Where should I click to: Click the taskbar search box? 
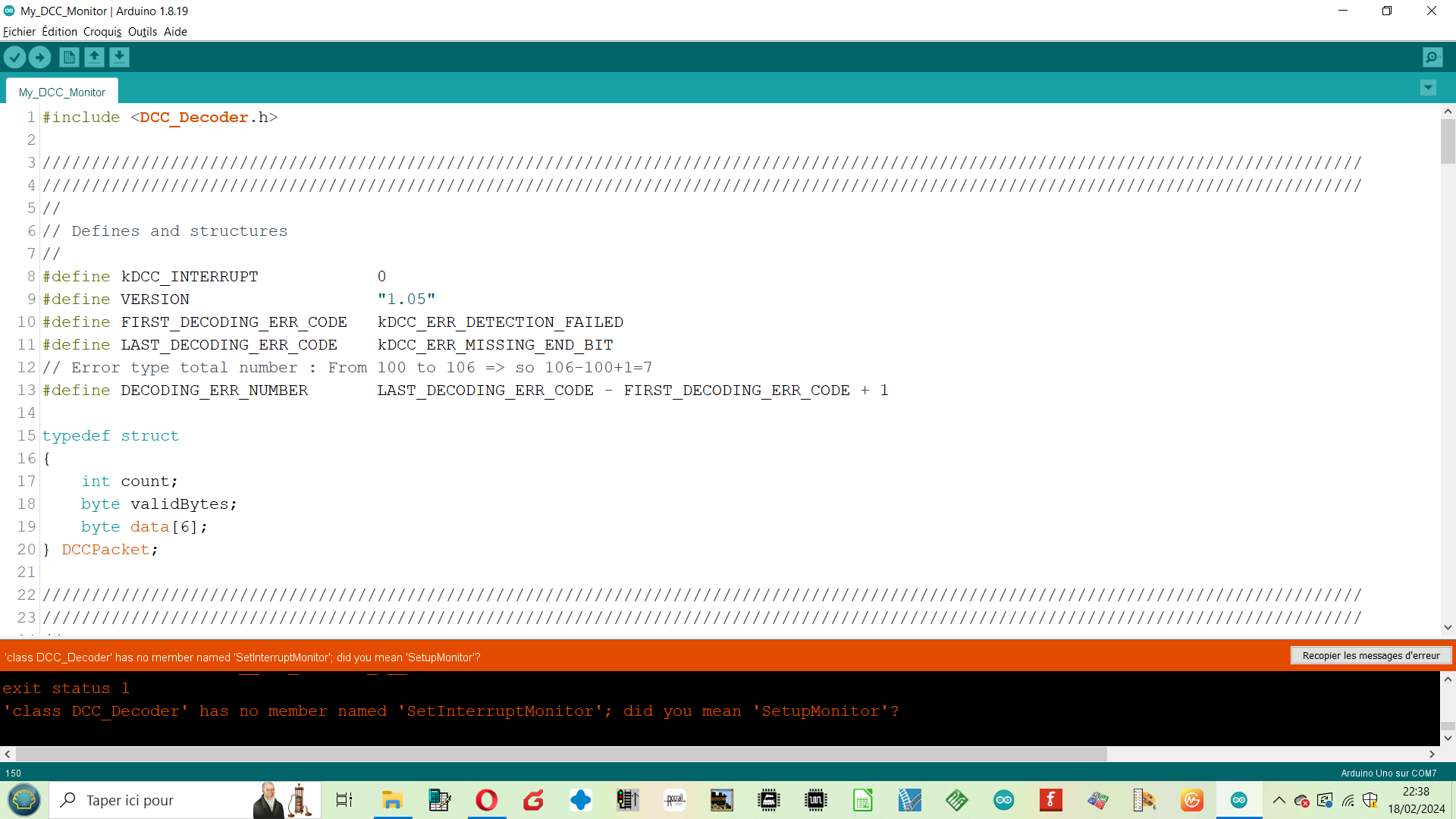(186, 800)
